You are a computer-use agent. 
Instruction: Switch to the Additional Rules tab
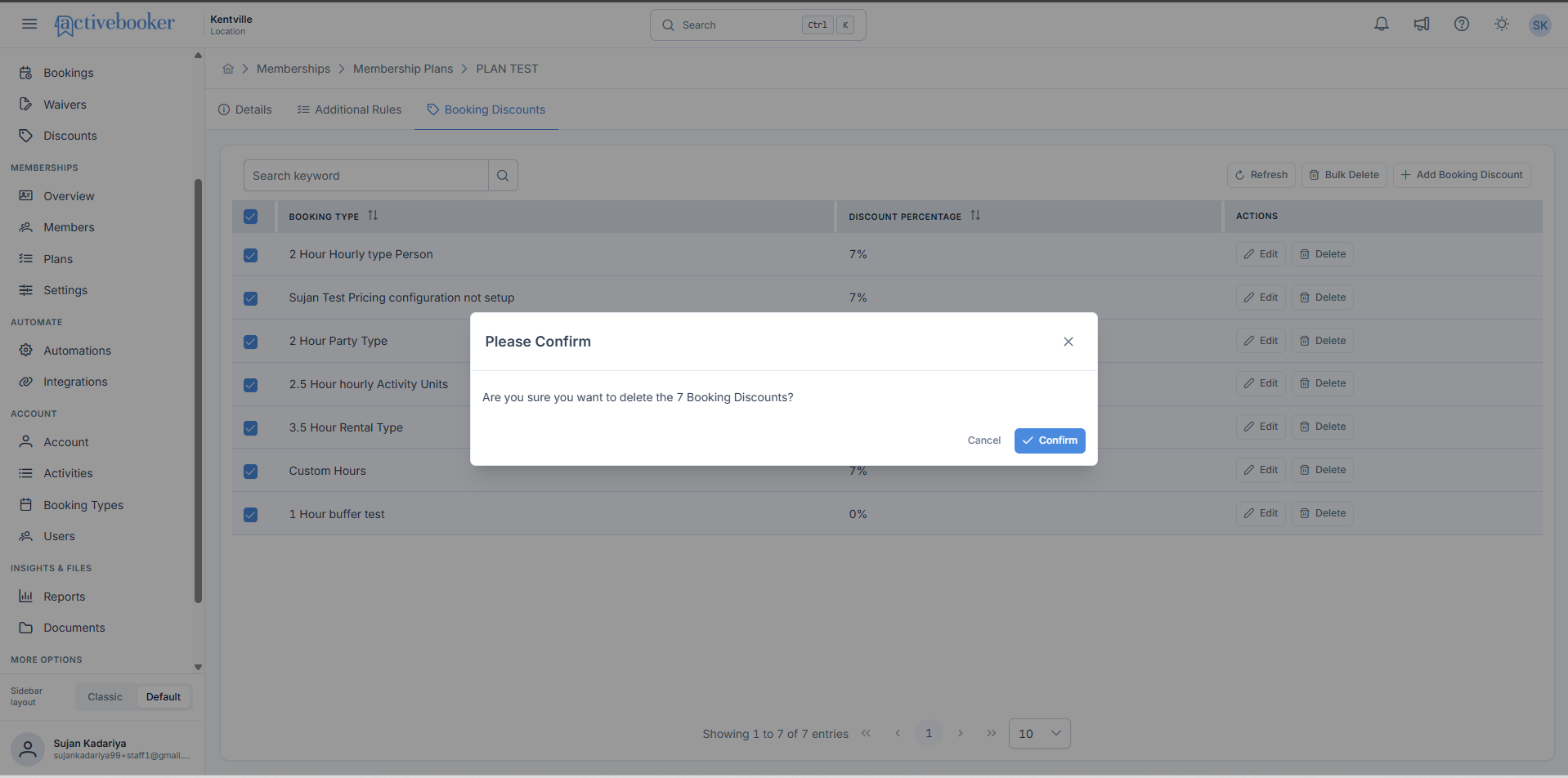(350, 110)
